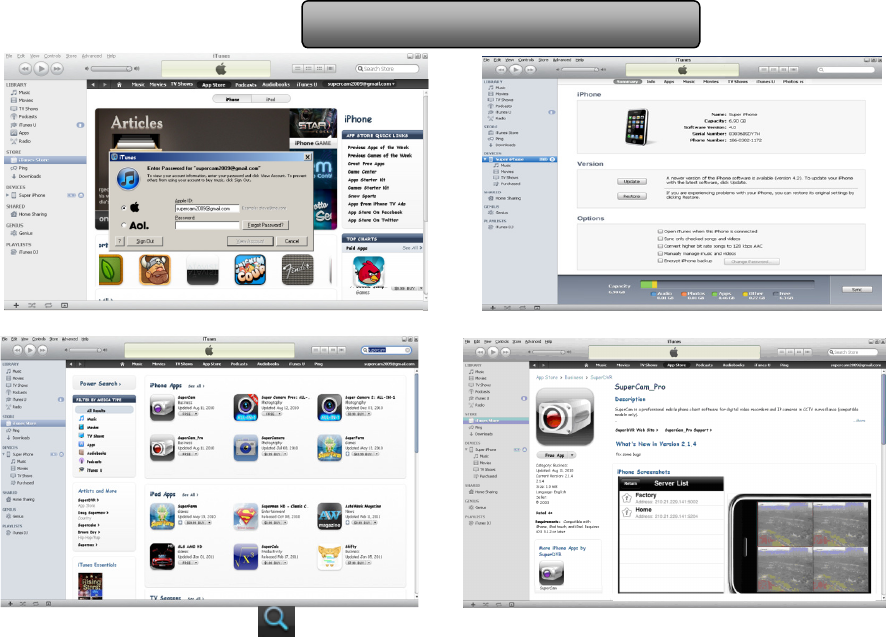886x637 pixels.
Task: Open the AutoWeek Magazine app icon
Action: tap(329, 517)
